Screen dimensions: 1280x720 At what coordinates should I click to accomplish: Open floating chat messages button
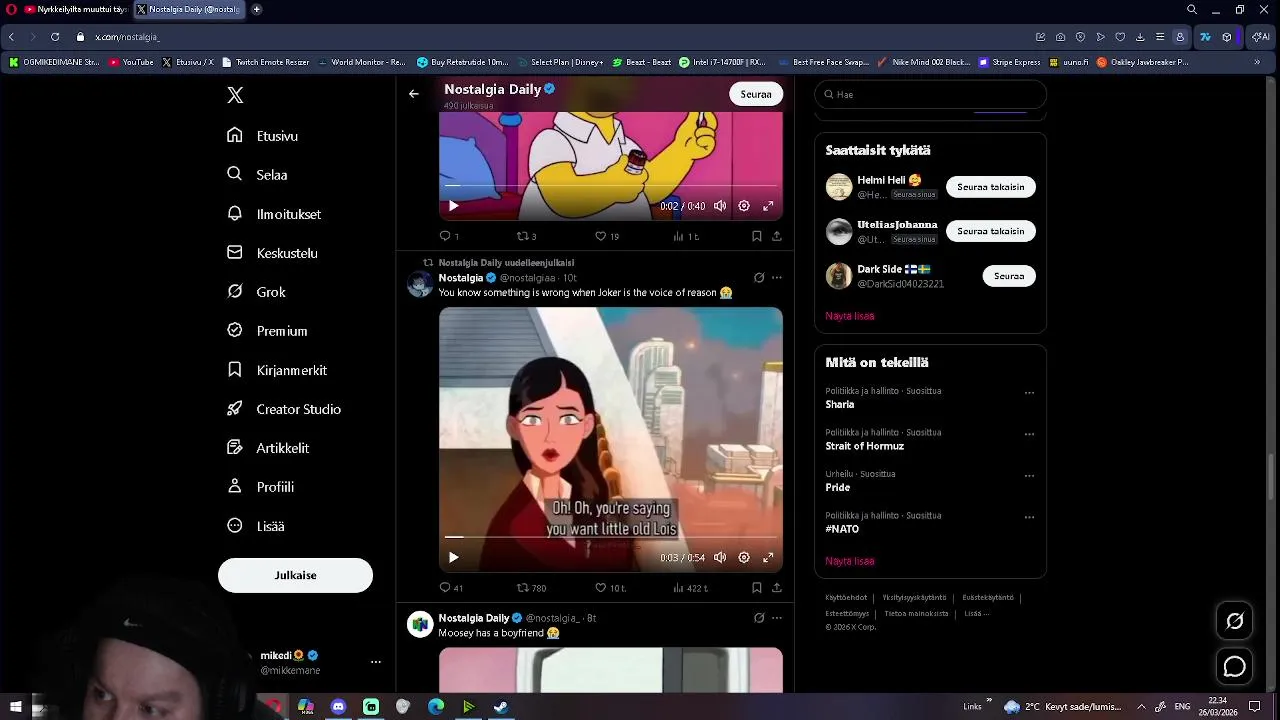(1235, 667)
